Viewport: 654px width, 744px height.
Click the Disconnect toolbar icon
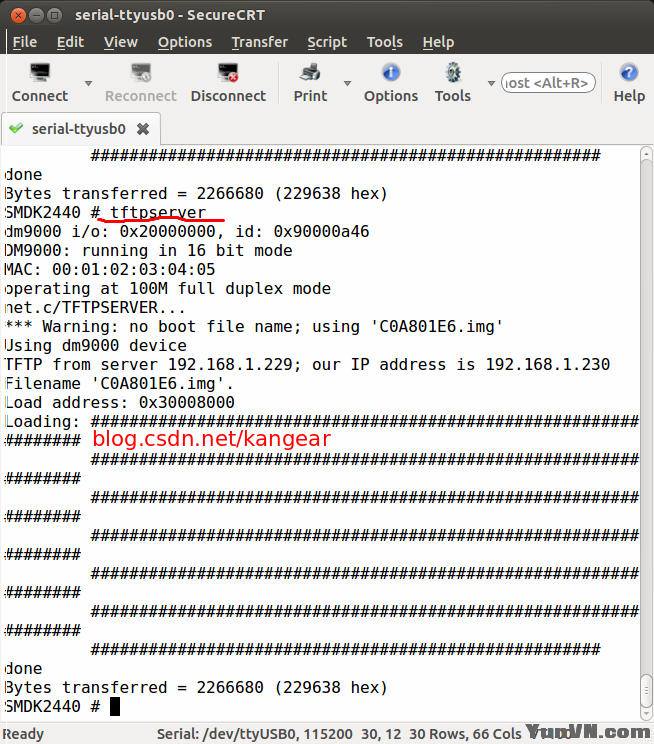click(x=228, y=73)
